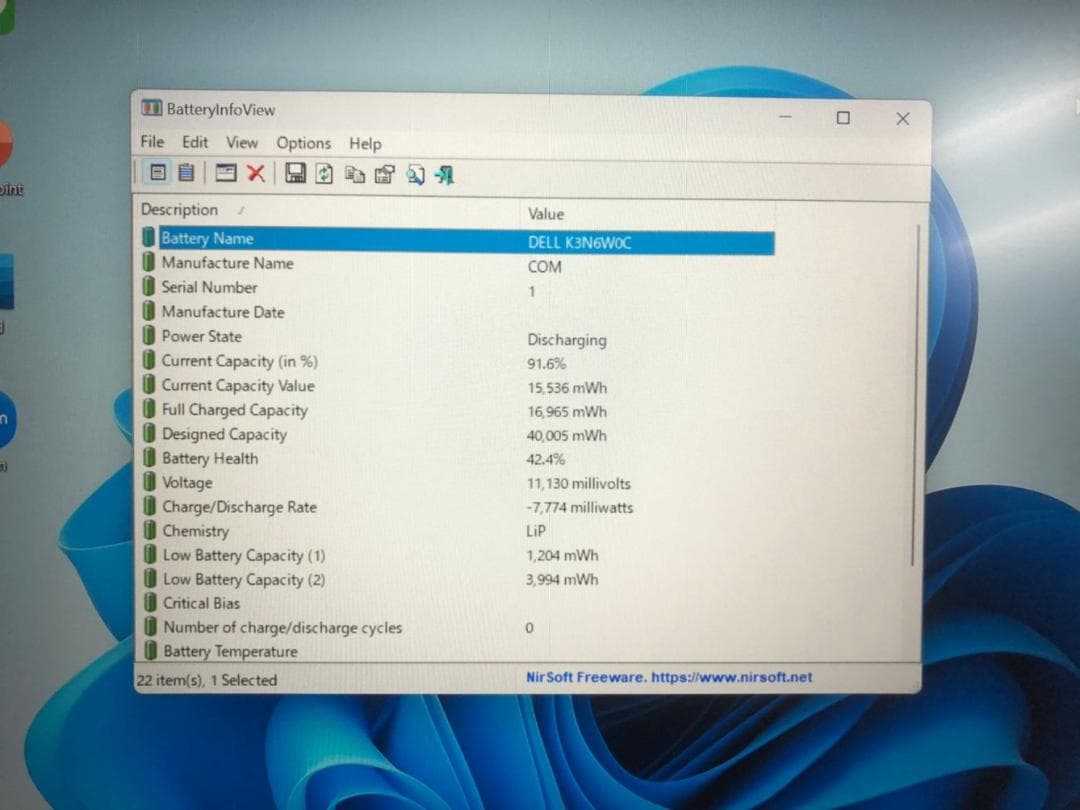Click the Find magnifier document icon
The height and width of the screenshot is (810, 1080).
click(x=416, y=174)
